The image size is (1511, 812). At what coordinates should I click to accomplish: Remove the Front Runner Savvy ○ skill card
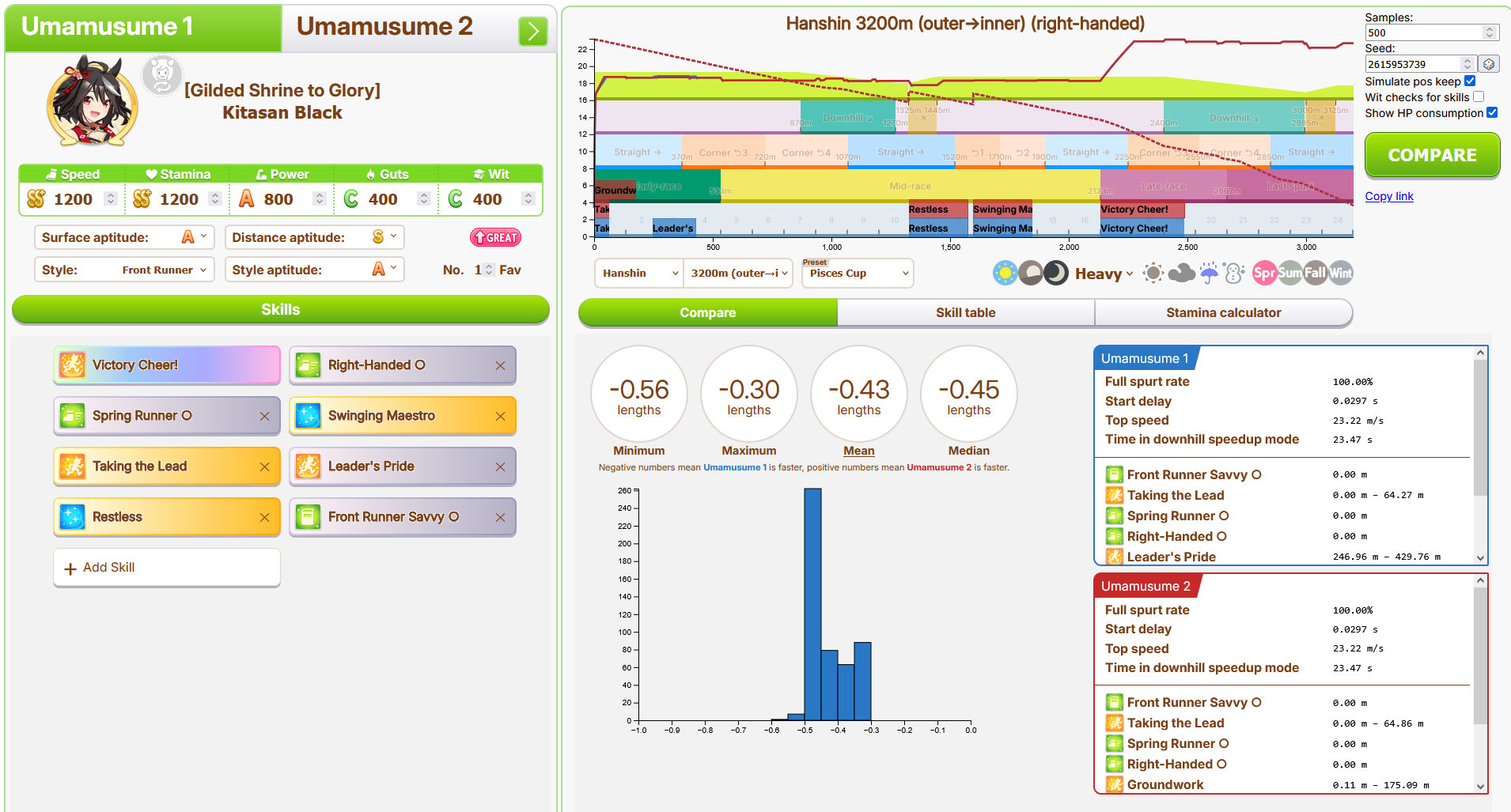point(500,517)
